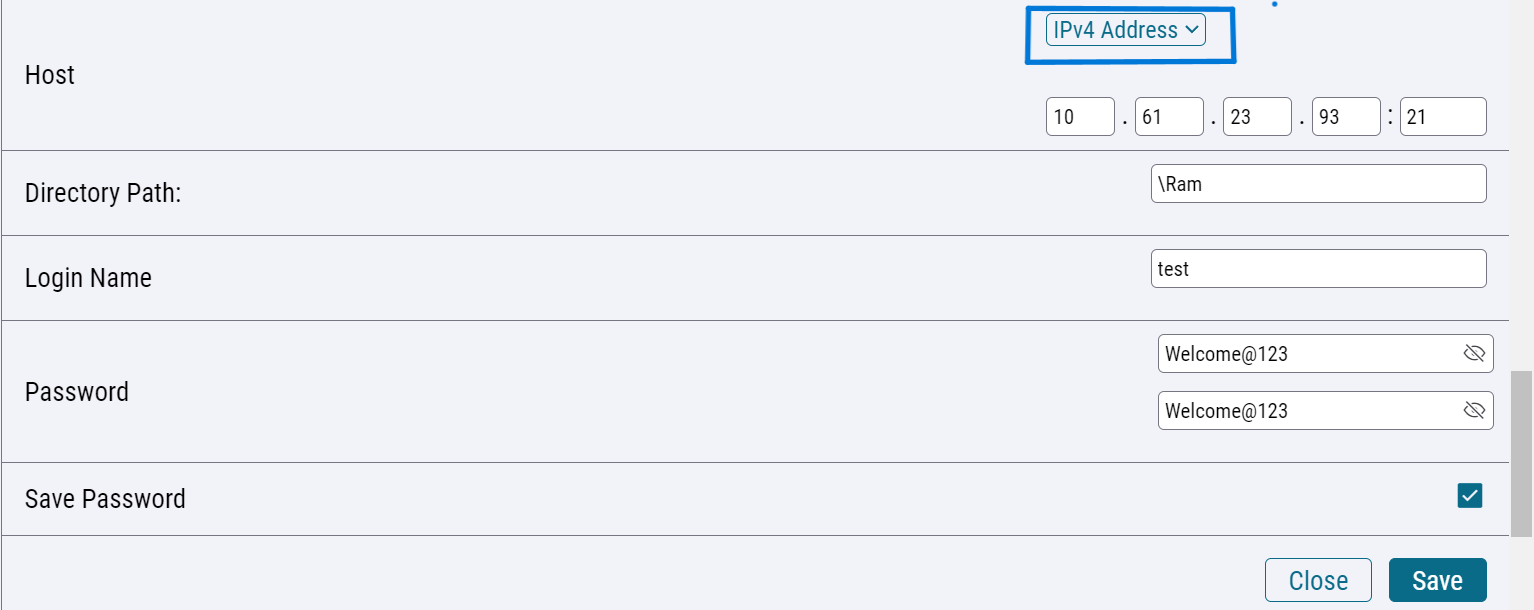Reveal the confirm password using eye icon
This screenshot has width=1534, height=610.
point(1474,410)
